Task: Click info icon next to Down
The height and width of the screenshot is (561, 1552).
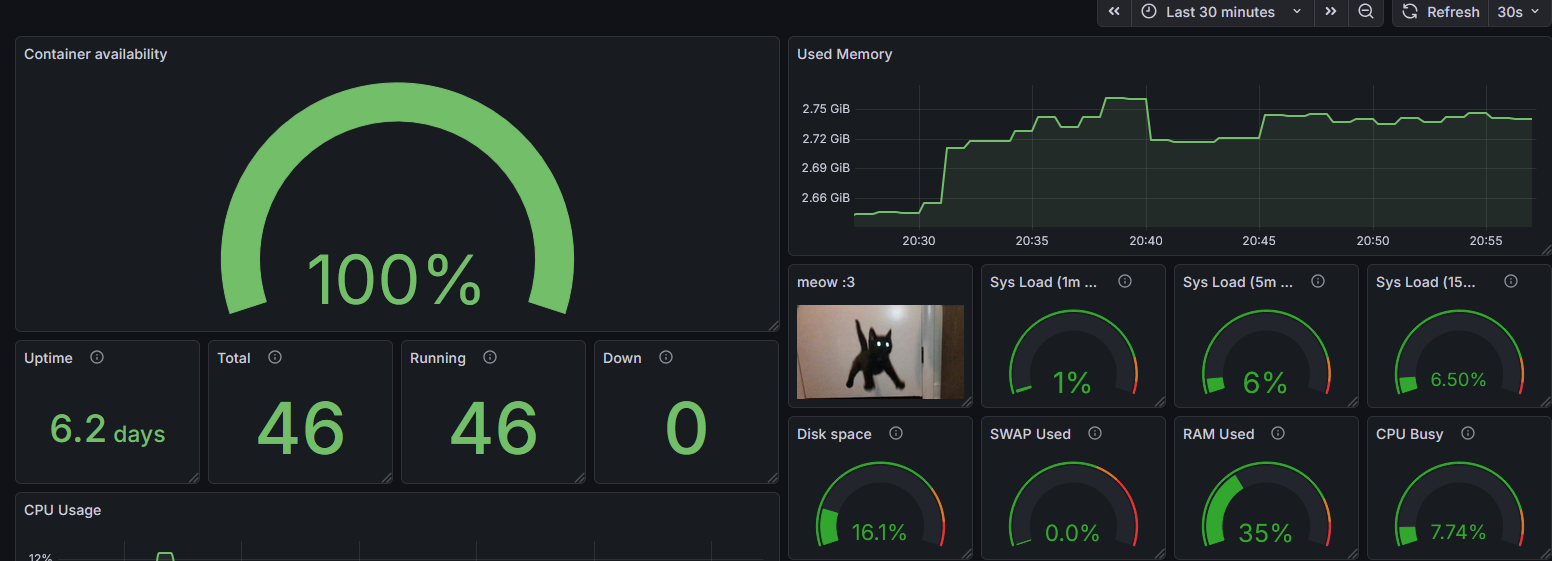Action: point(666,357)
